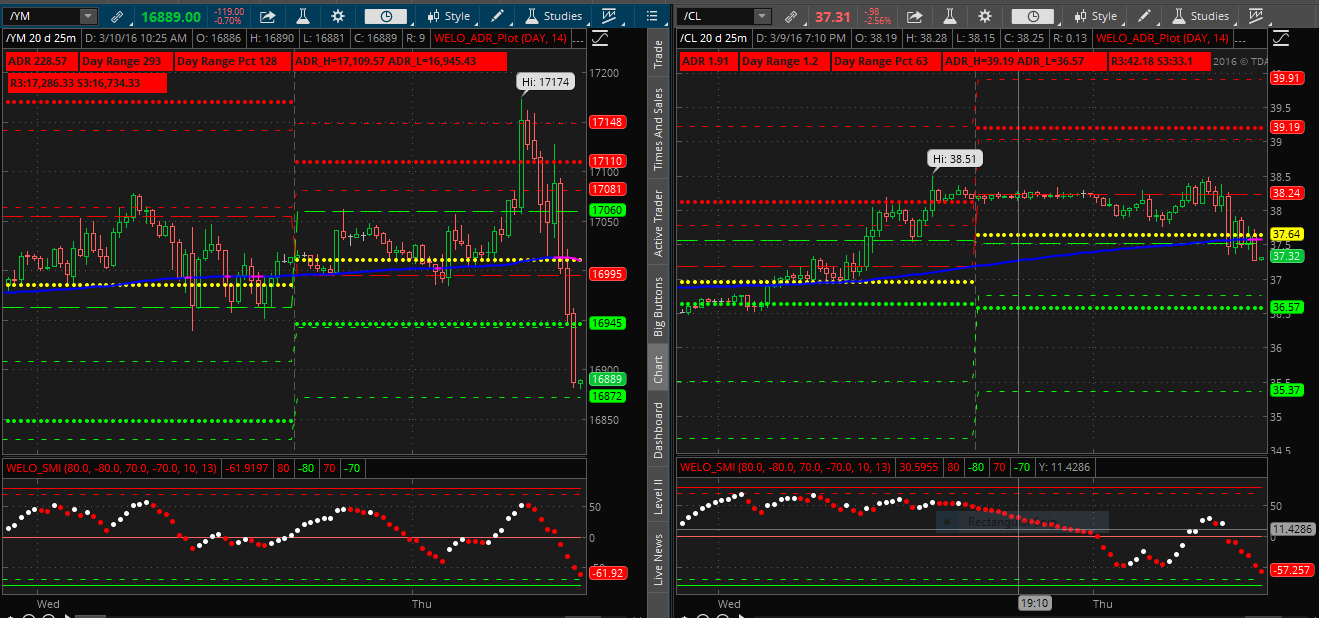Open the patterns chart icon on /YM toolbar
This screenshot has width=1319, height=618.
(x=609, y=17)
